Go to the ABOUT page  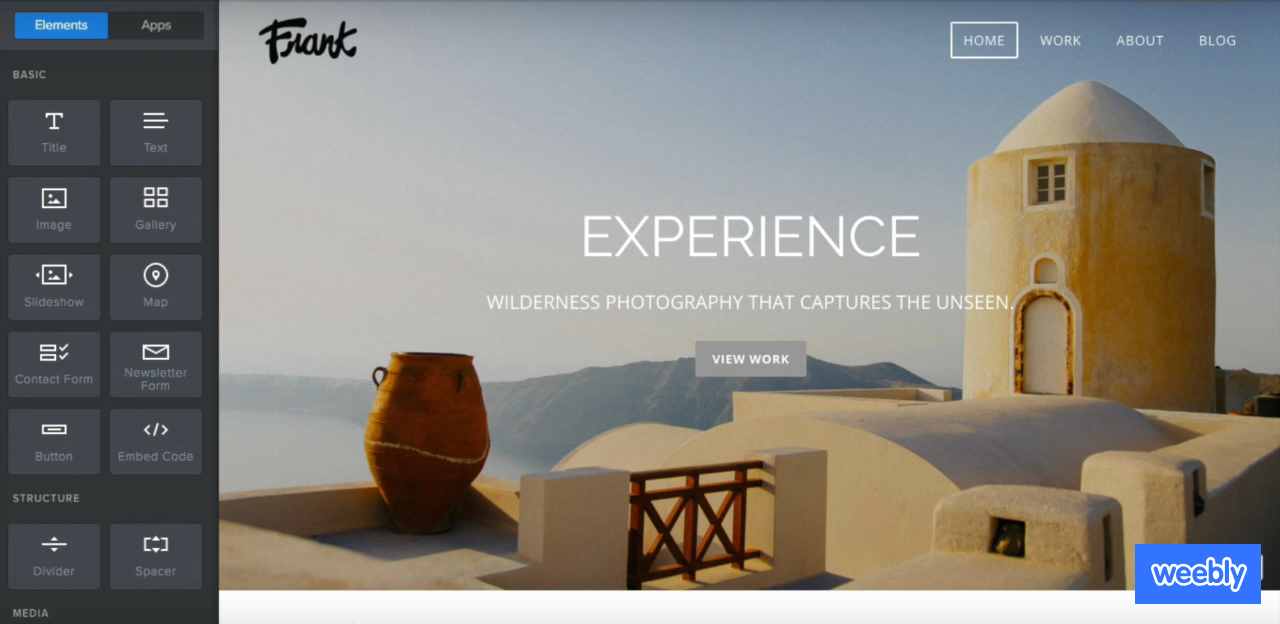coord(1140,40)
